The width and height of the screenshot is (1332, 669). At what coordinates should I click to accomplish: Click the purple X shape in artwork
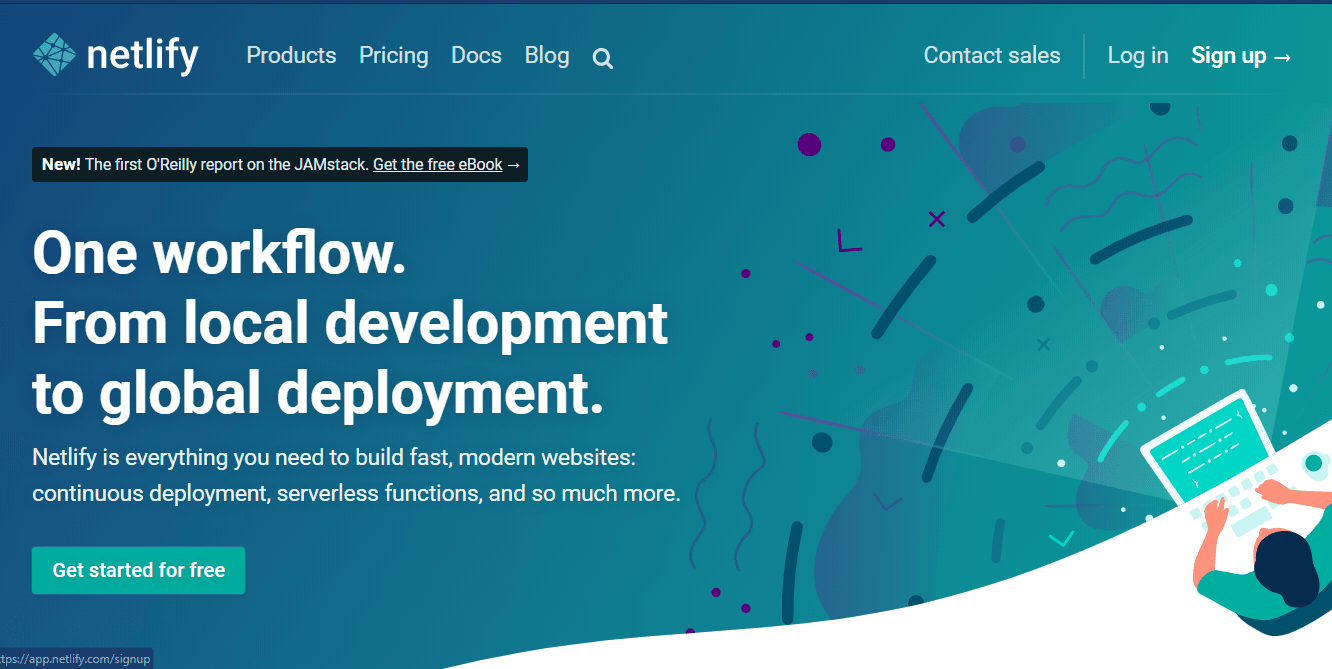point(936,219)
